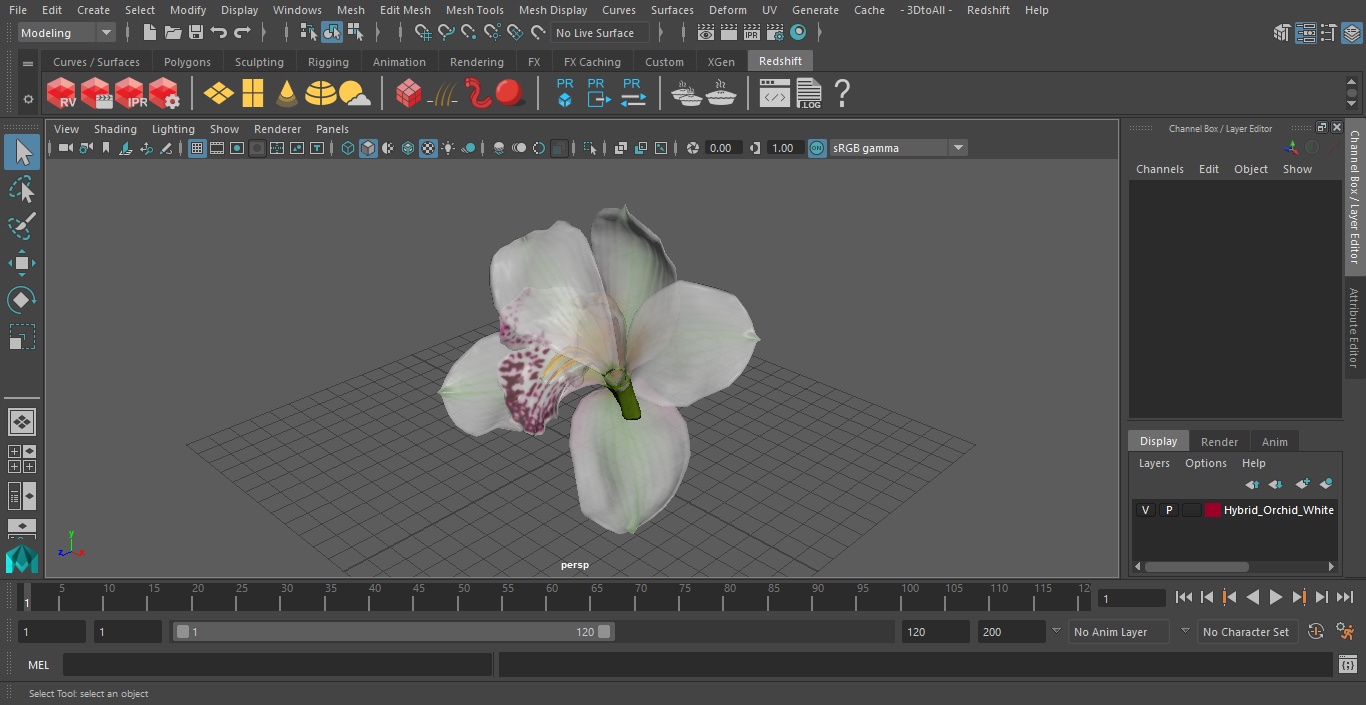Image resolution: width=1366 pixels, height=705 pixels.
Task: Open the viewport Lighting menu
Action: (x=173, y=129)
